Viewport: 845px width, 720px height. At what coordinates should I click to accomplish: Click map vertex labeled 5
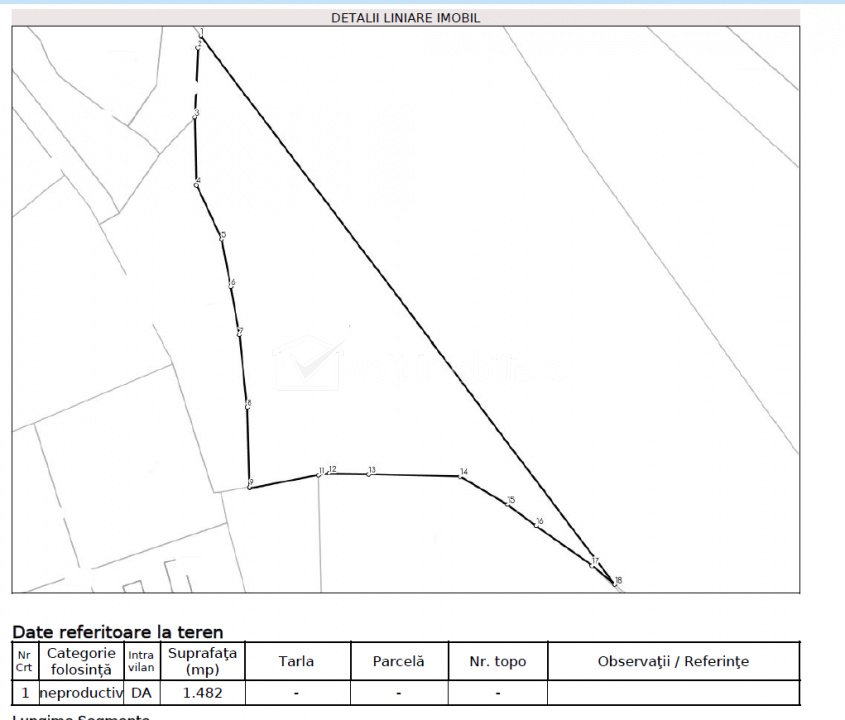221,237
